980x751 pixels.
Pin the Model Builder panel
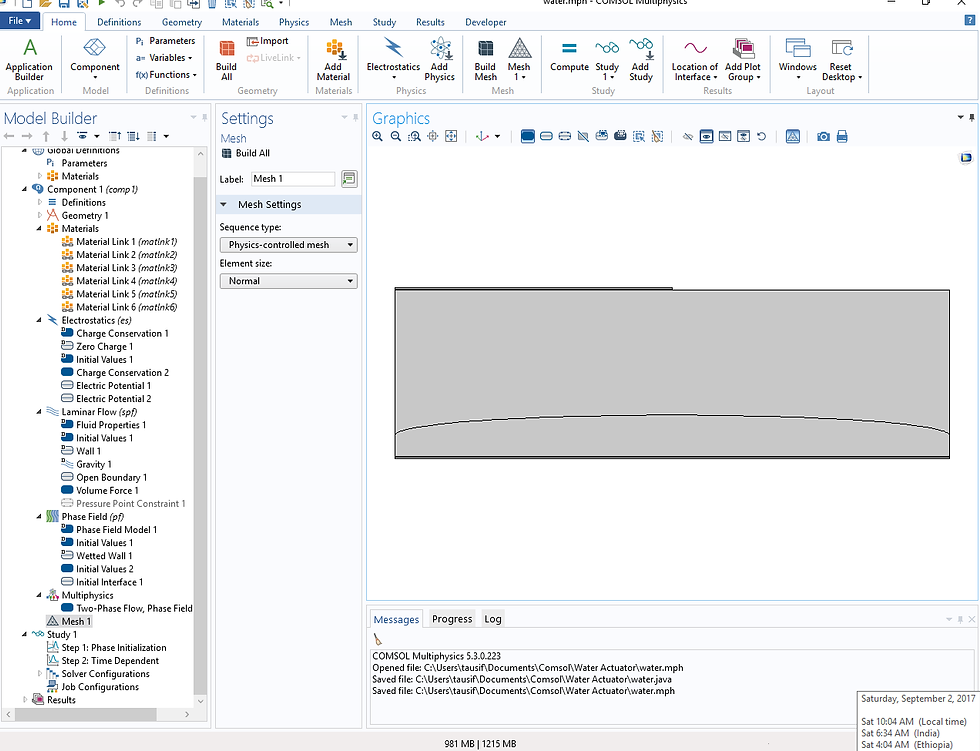click(204, 117)
